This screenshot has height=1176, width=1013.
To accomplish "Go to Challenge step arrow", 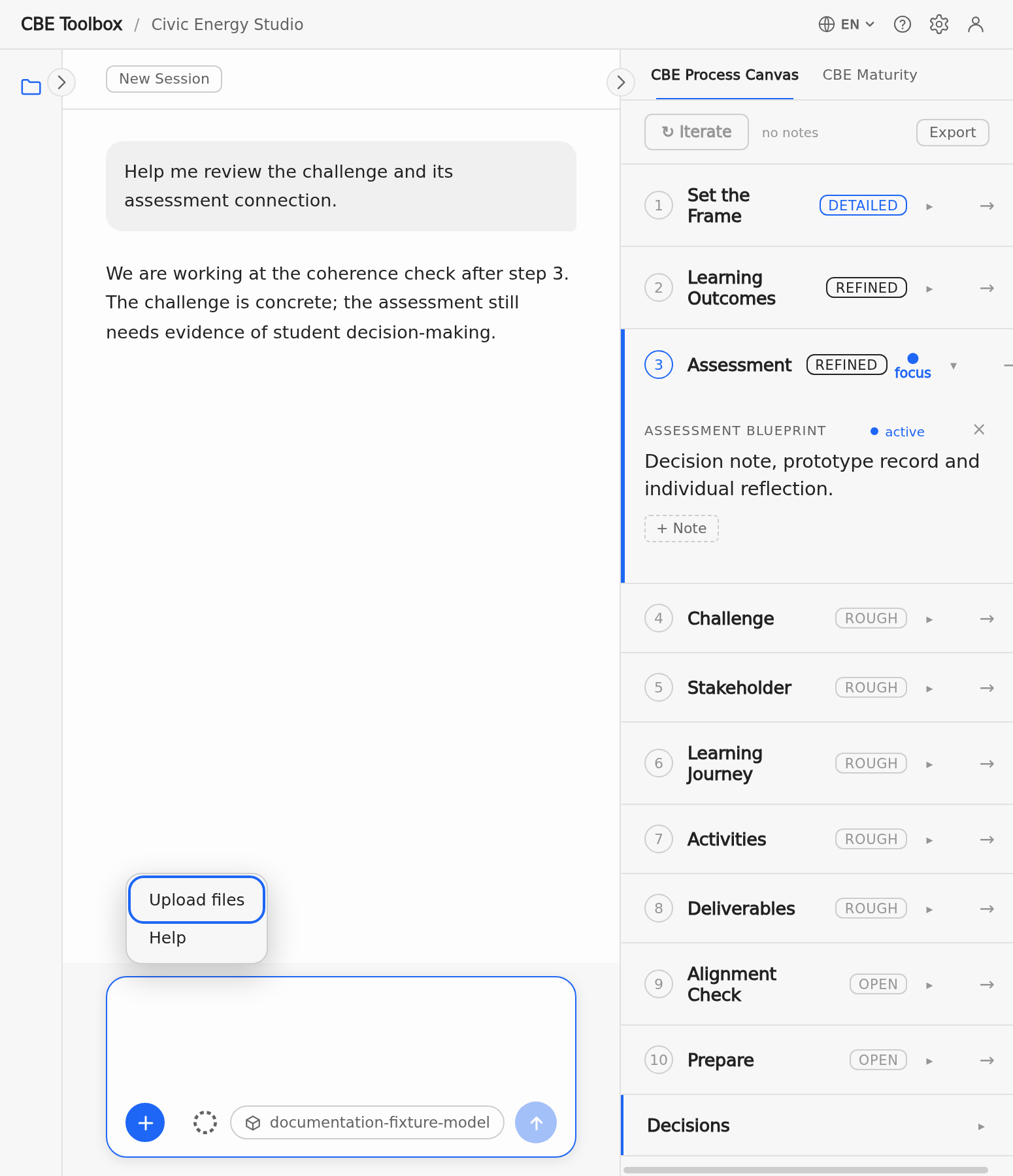I will [x=987, y=619].
